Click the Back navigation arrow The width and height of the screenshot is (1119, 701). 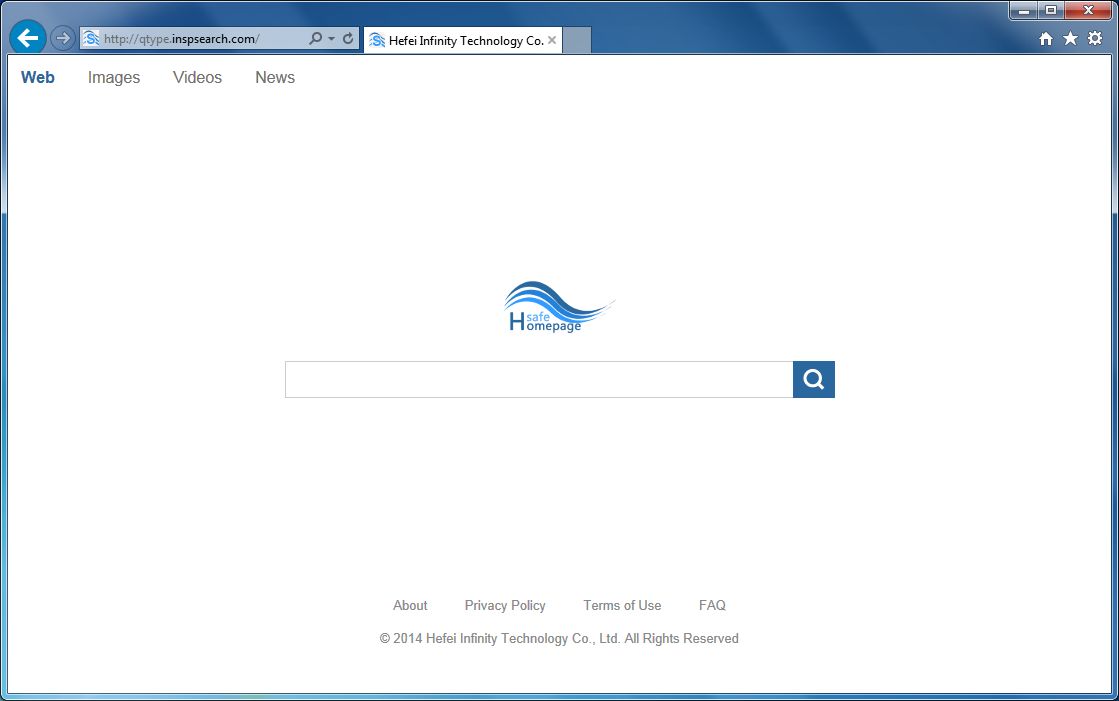27,37
